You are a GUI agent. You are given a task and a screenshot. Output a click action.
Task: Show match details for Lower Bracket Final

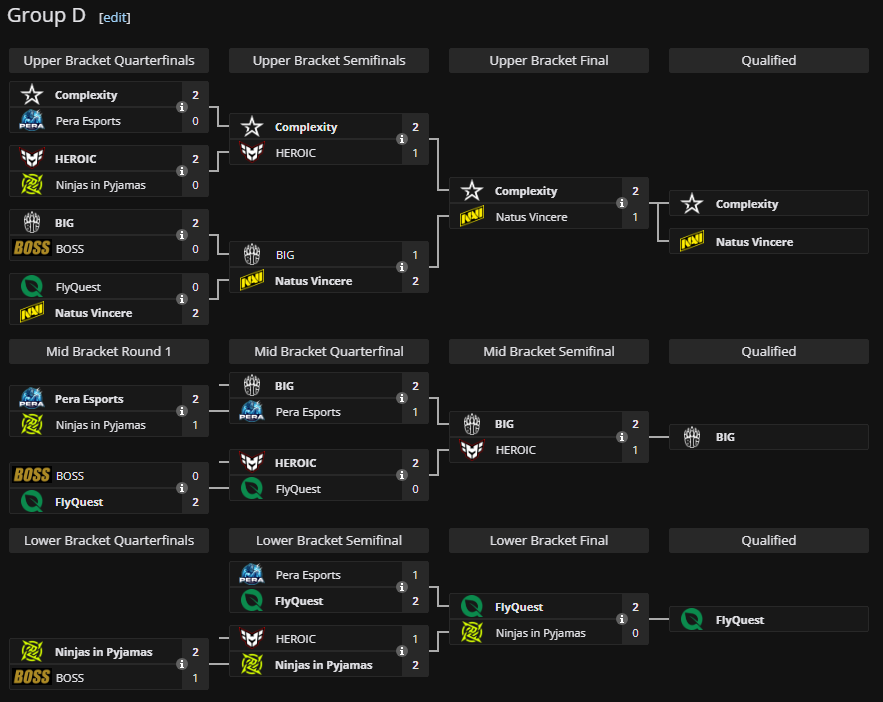621,620
